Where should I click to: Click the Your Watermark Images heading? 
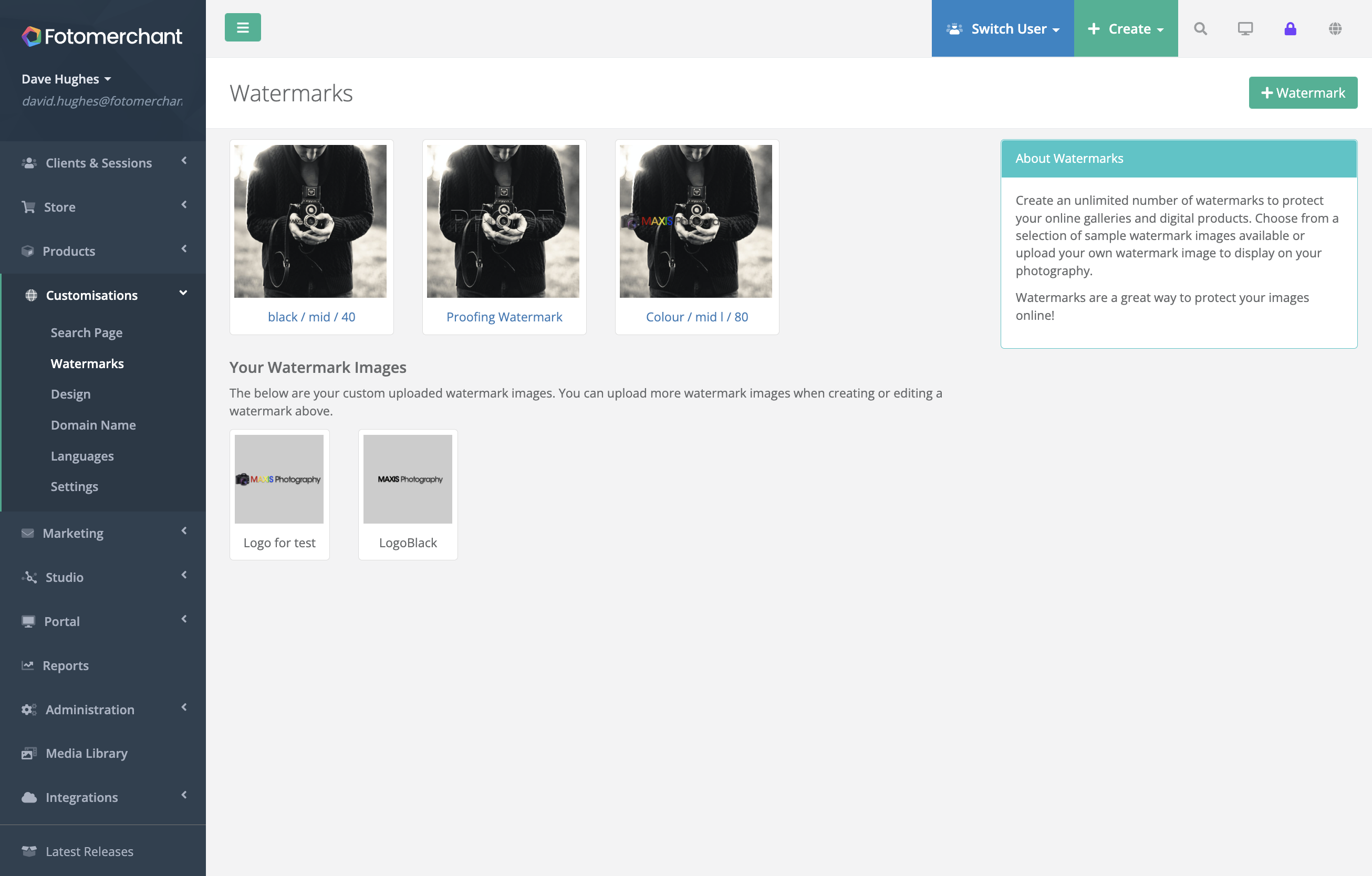coord(318,368)
